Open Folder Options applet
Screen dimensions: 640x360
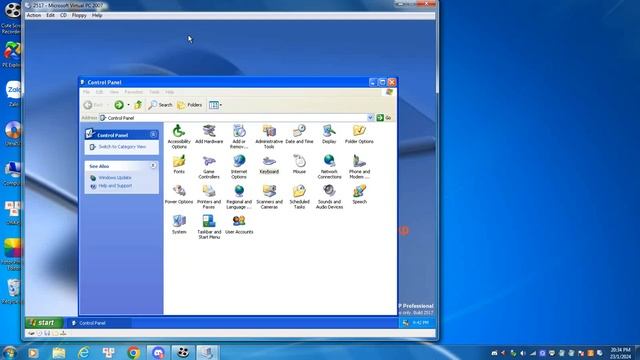pos(359,134)
